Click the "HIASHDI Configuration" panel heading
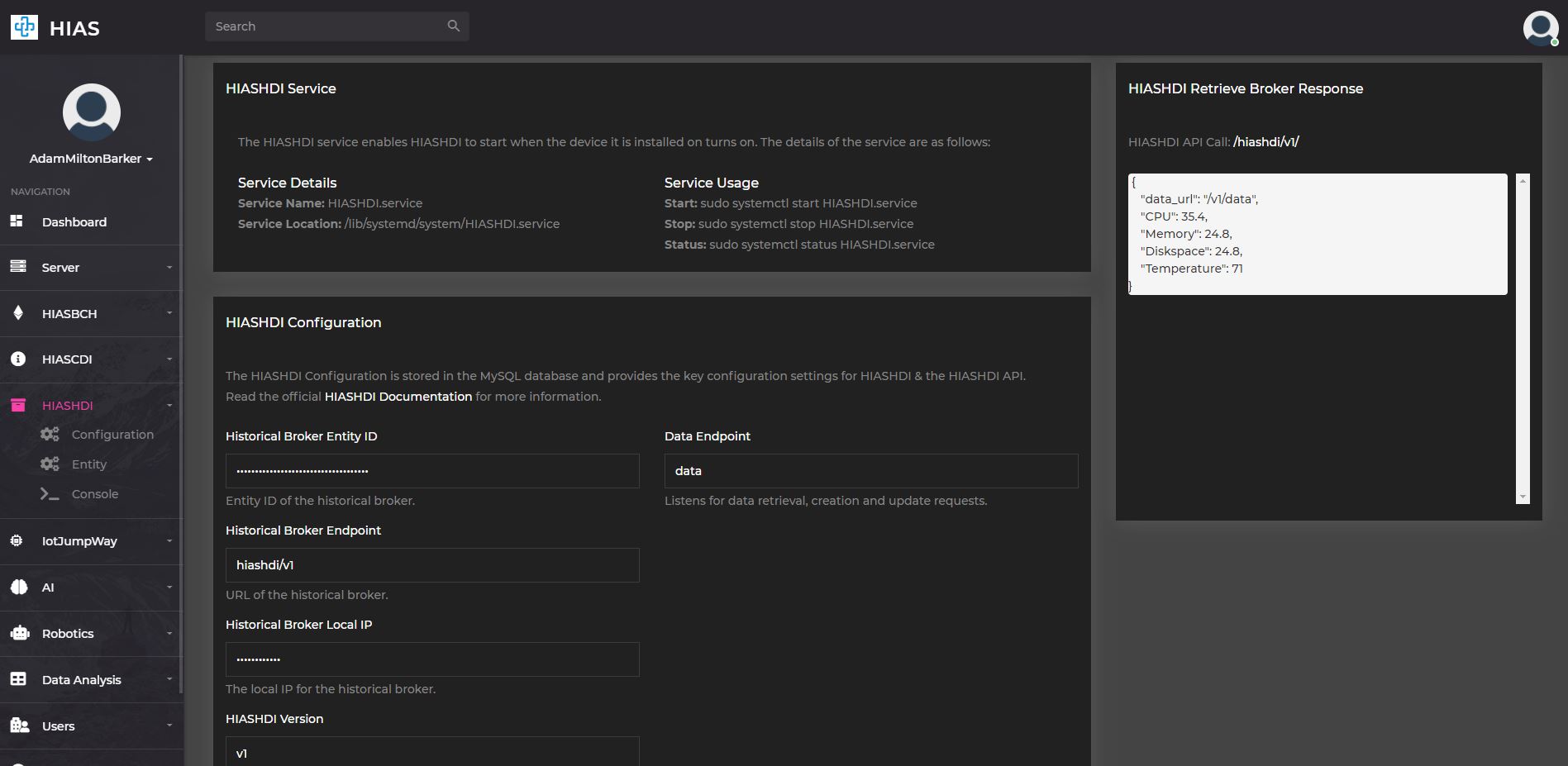This screenshot has width=1568, height=766. 303,322
